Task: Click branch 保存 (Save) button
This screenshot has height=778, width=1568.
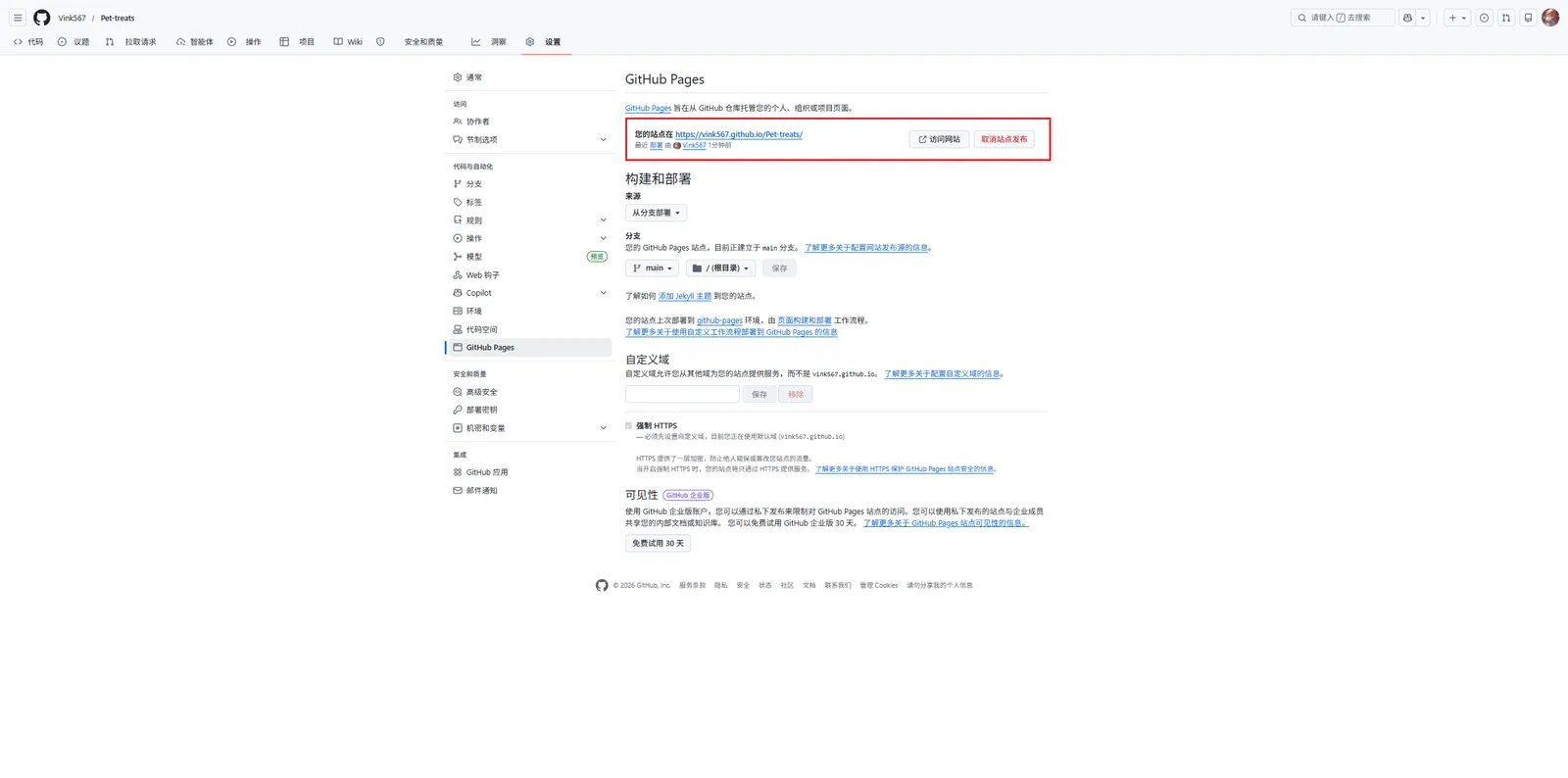Action: coord(779,268)
